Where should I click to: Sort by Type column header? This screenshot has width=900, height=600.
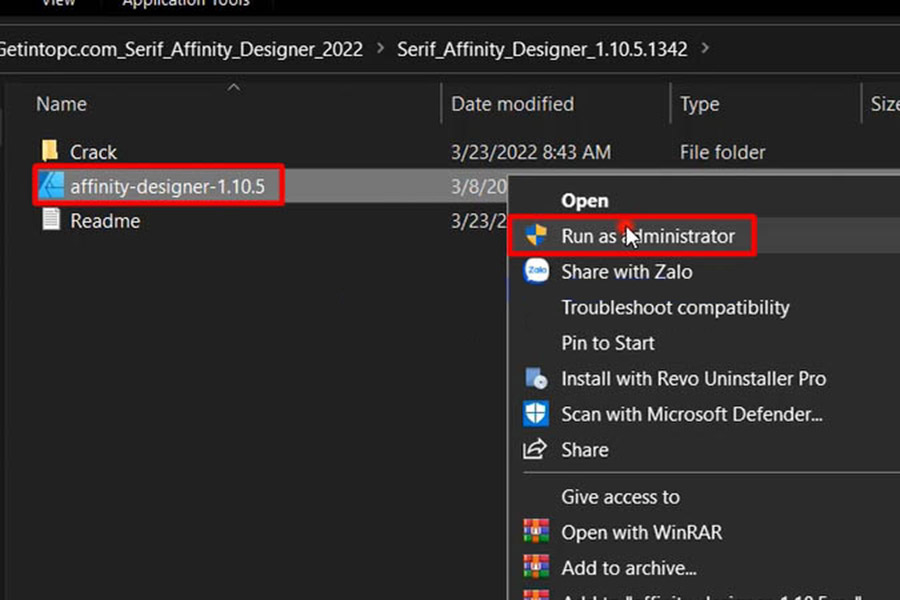[x=699, y=104]
